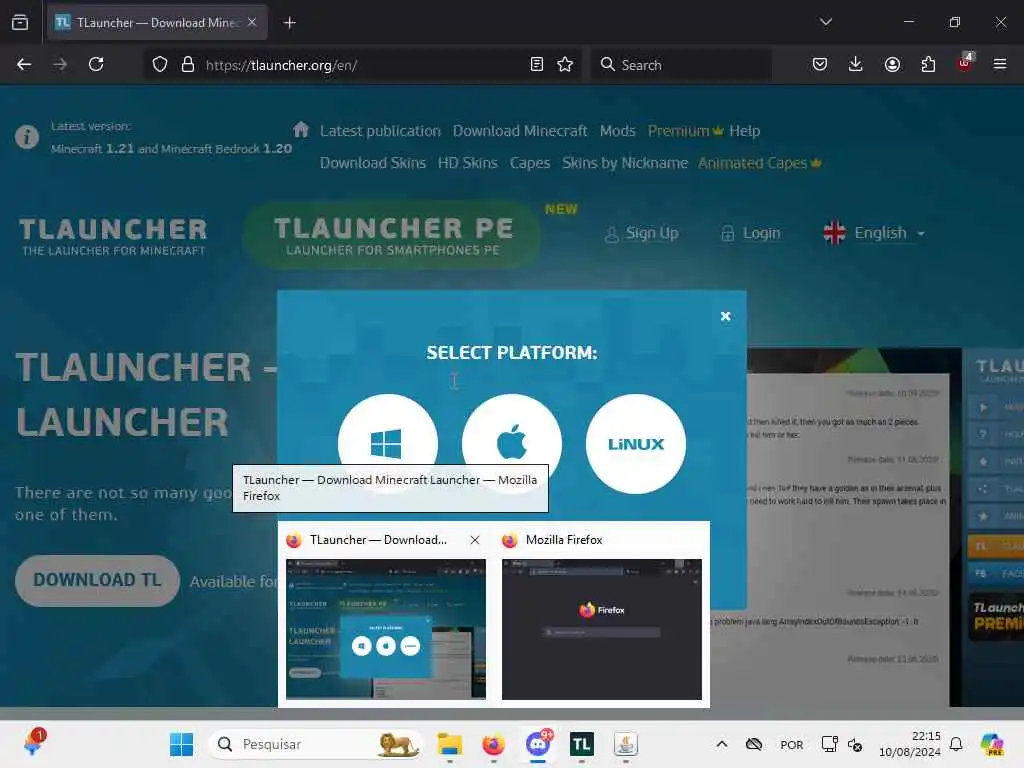This screenshot has width=1024, height=768.
Task: Open Firefox application menu
Action: coord(1000,64)
